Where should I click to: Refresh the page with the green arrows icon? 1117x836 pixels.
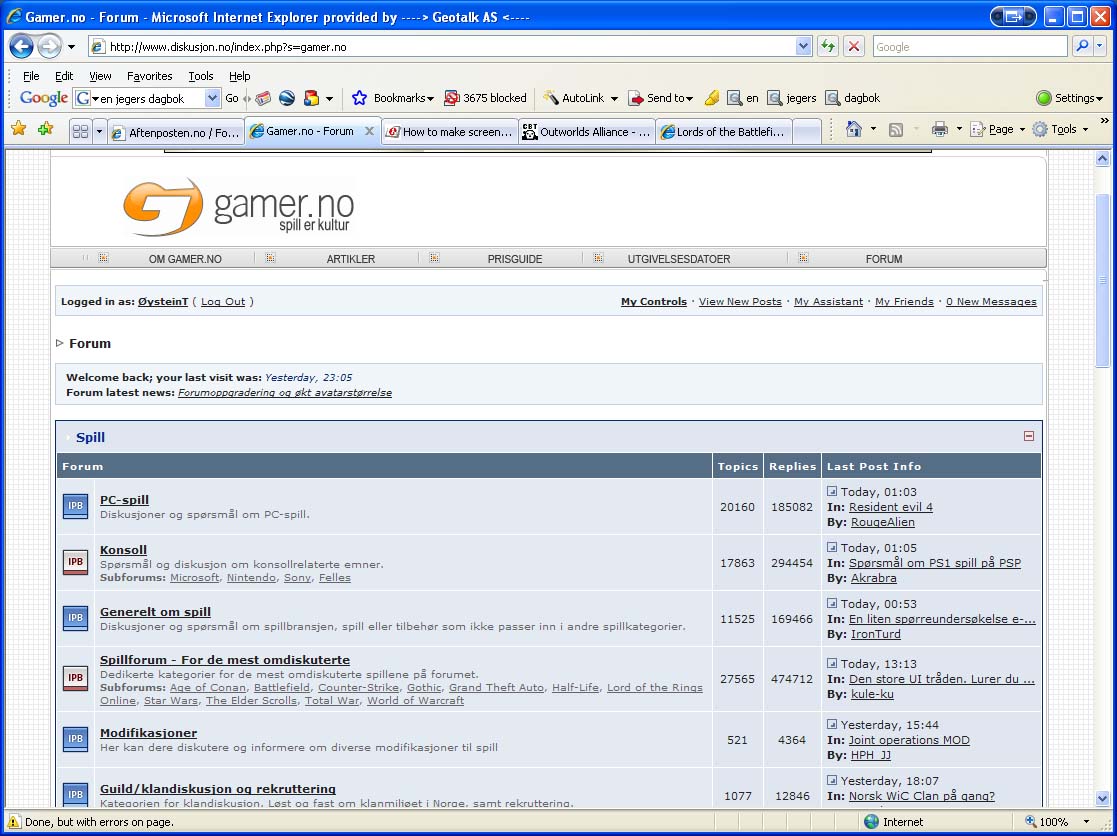click(x=827, y=47)
